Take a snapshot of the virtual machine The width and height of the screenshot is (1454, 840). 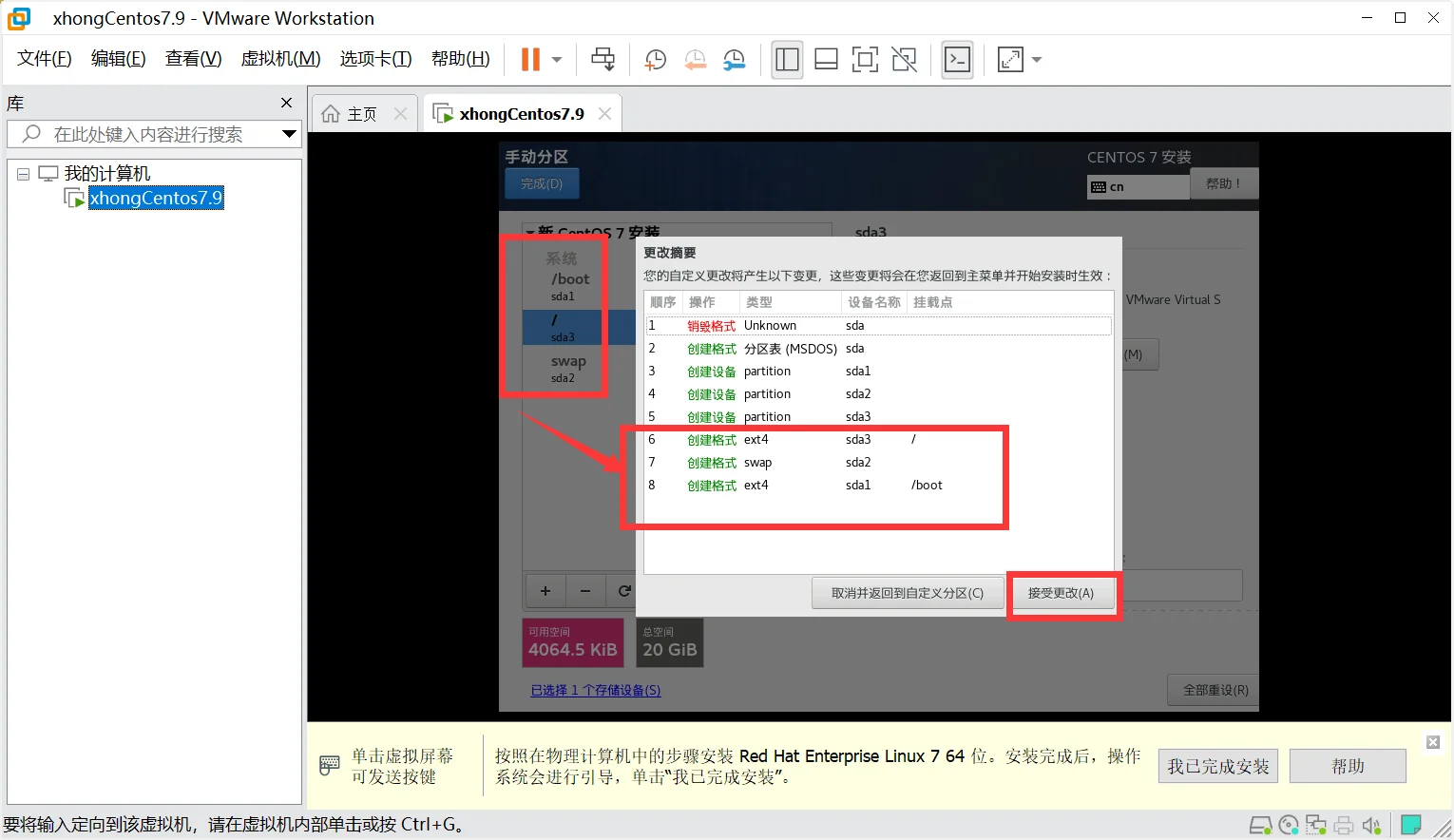(655, 60)
